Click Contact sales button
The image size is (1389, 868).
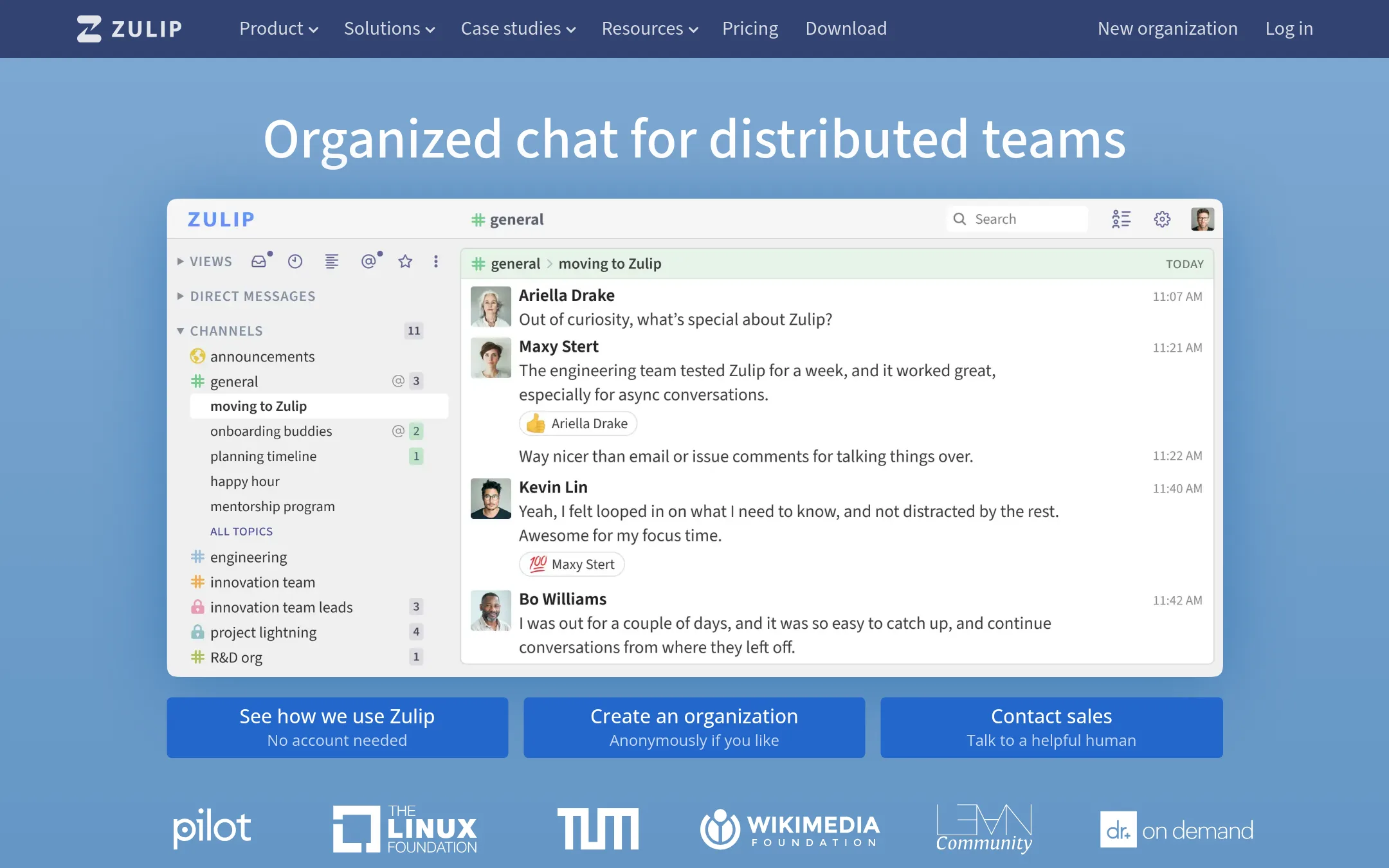point(1051,727)
